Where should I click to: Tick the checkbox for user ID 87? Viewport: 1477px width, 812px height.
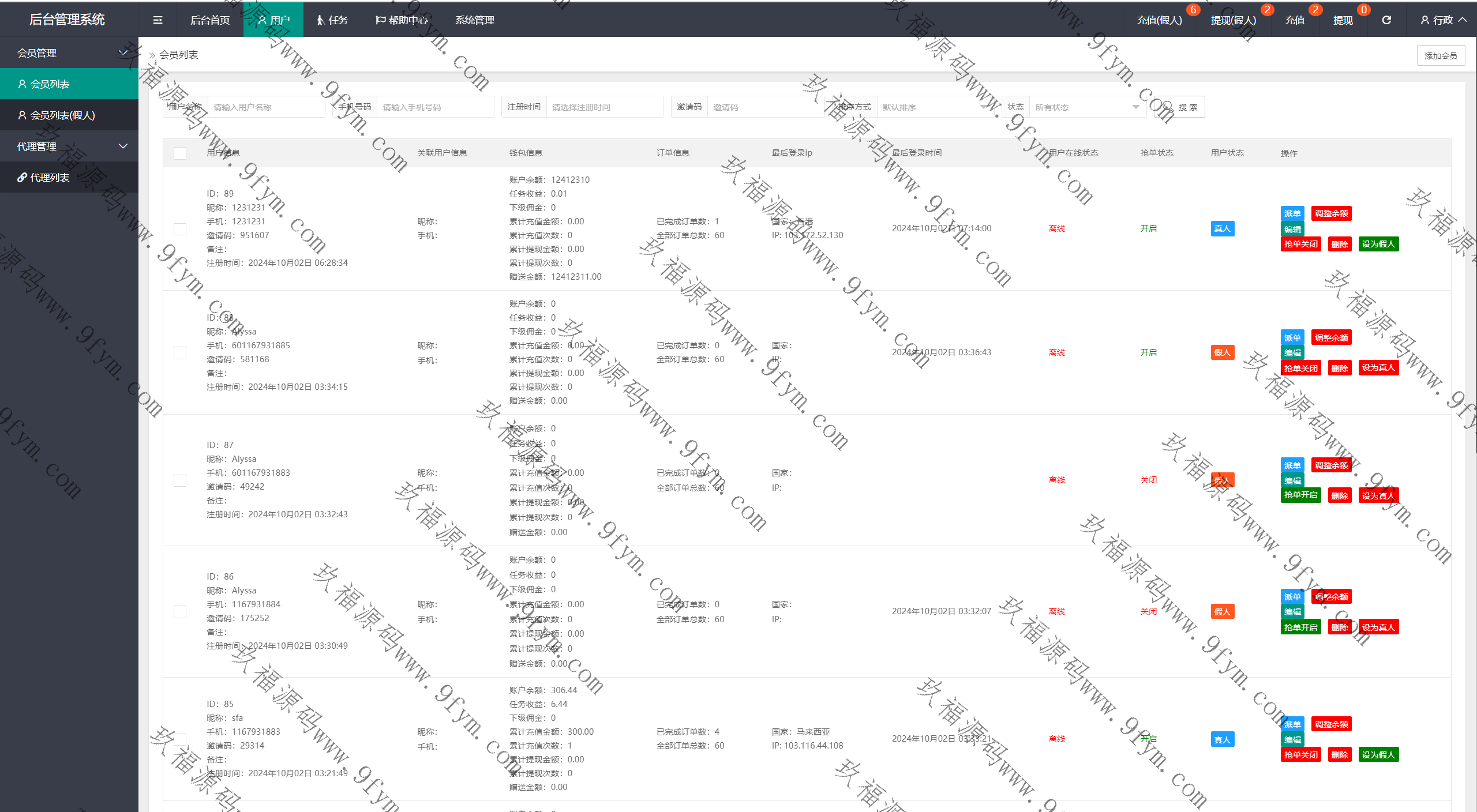coord(180,480)
